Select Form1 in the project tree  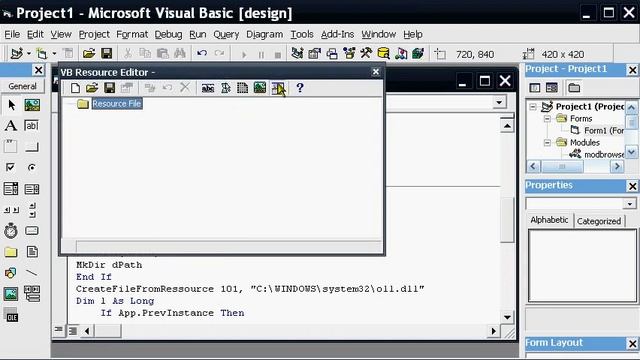[604, 131]
